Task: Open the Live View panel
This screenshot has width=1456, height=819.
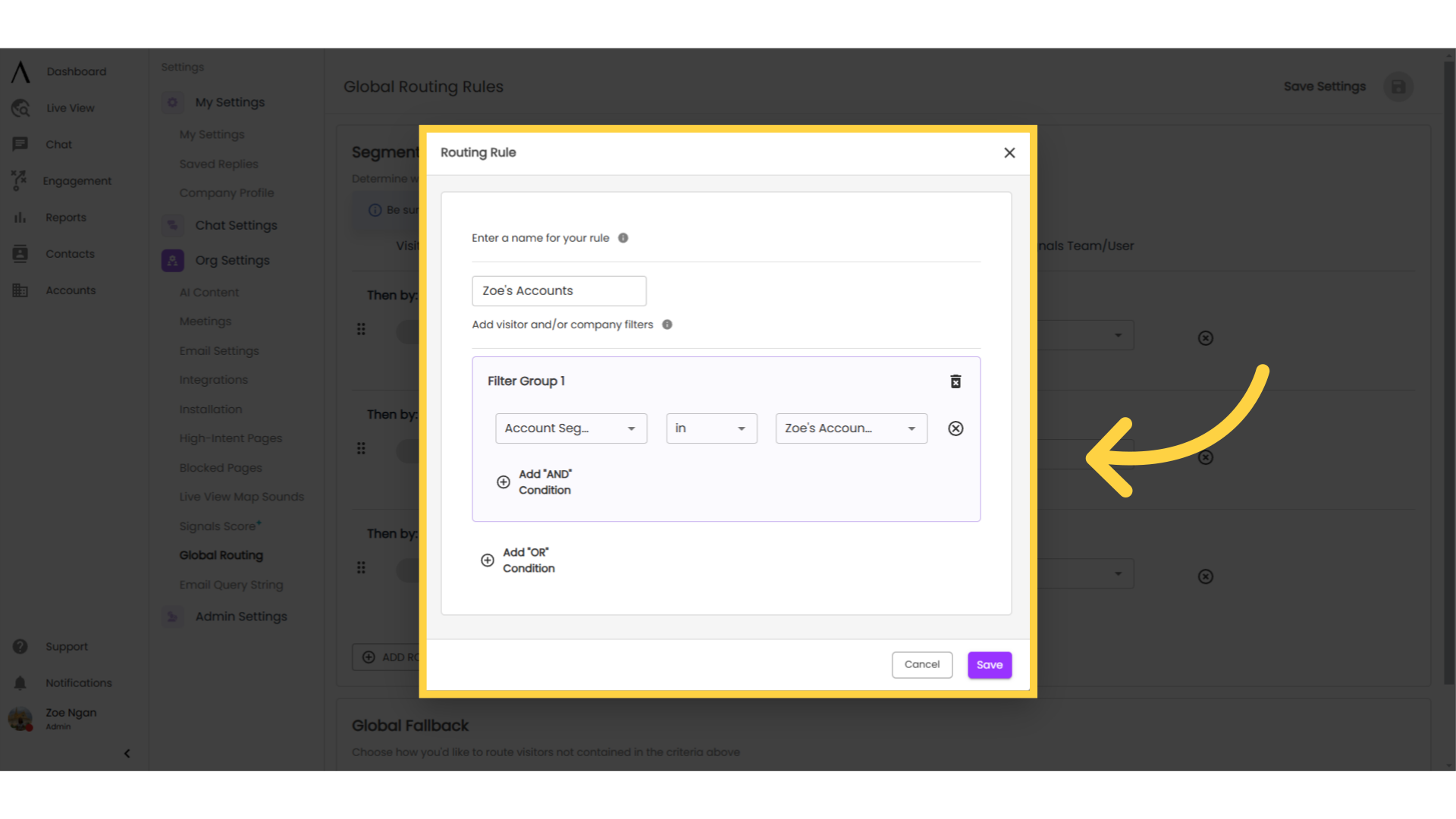Action: tap(68, 108)
